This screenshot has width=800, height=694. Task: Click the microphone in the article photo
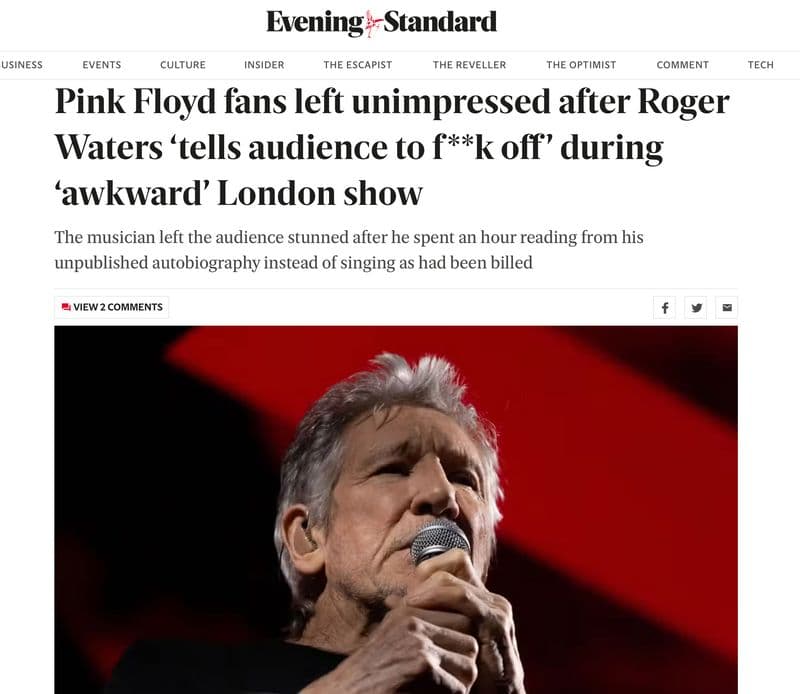point(439,541)
